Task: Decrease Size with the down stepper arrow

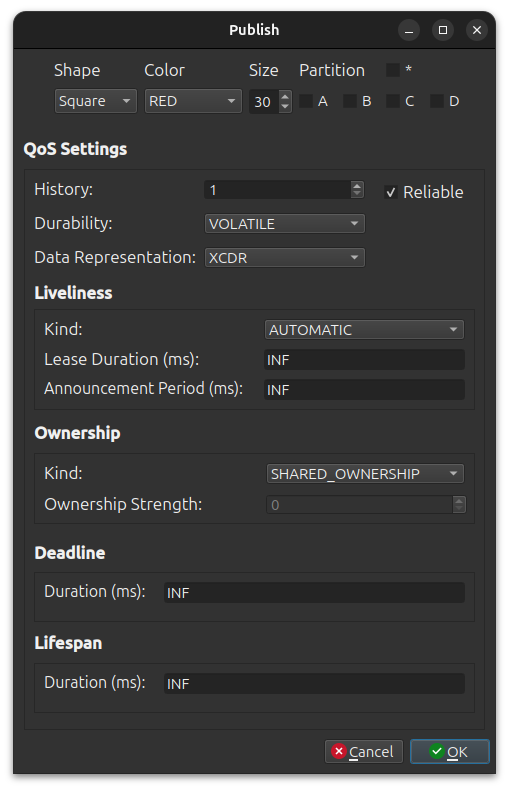Action: click(285, 107)
